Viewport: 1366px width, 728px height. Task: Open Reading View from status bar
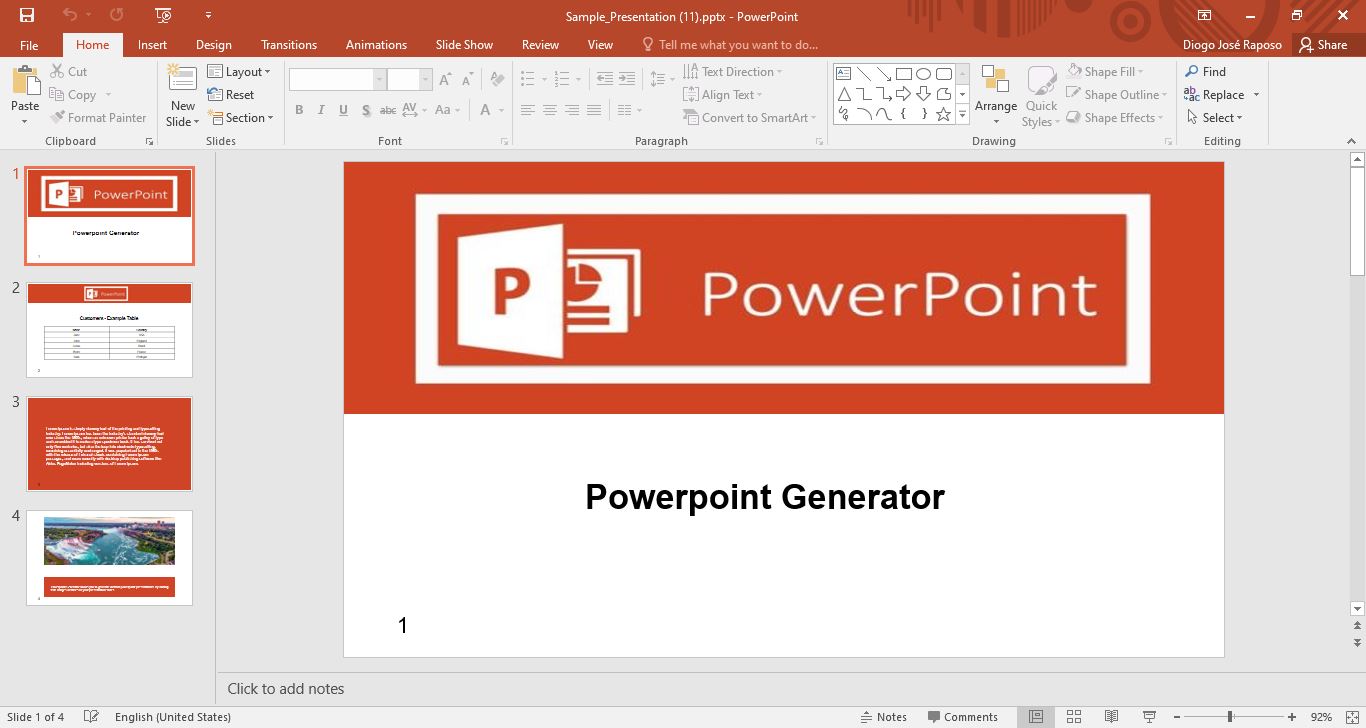pyautogui.click(x=1111, y=717)
